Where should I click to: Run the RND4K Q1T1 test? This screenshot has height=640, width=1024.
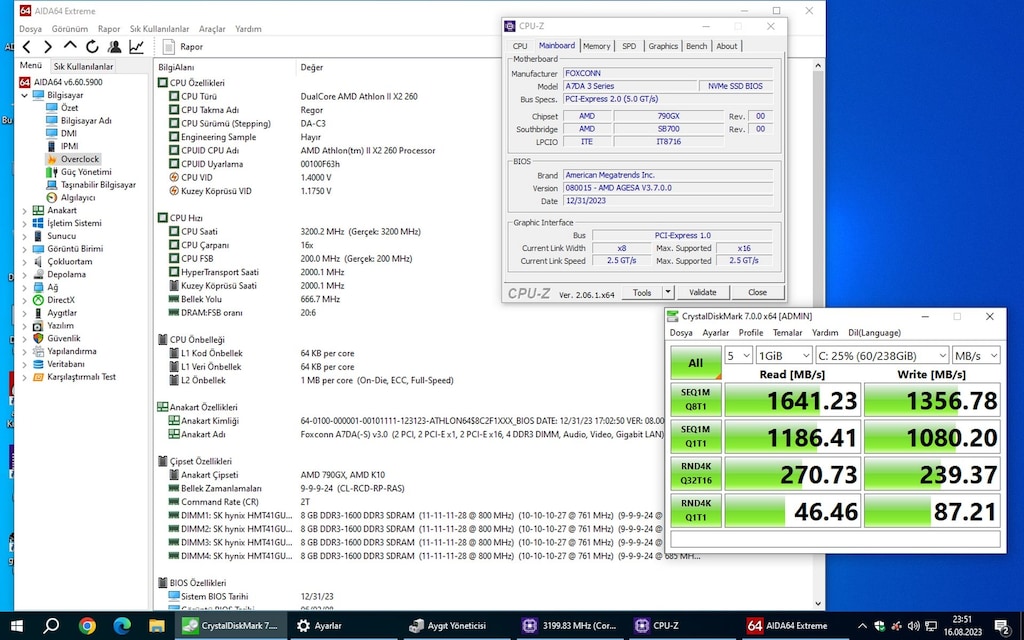click(696, 510)
